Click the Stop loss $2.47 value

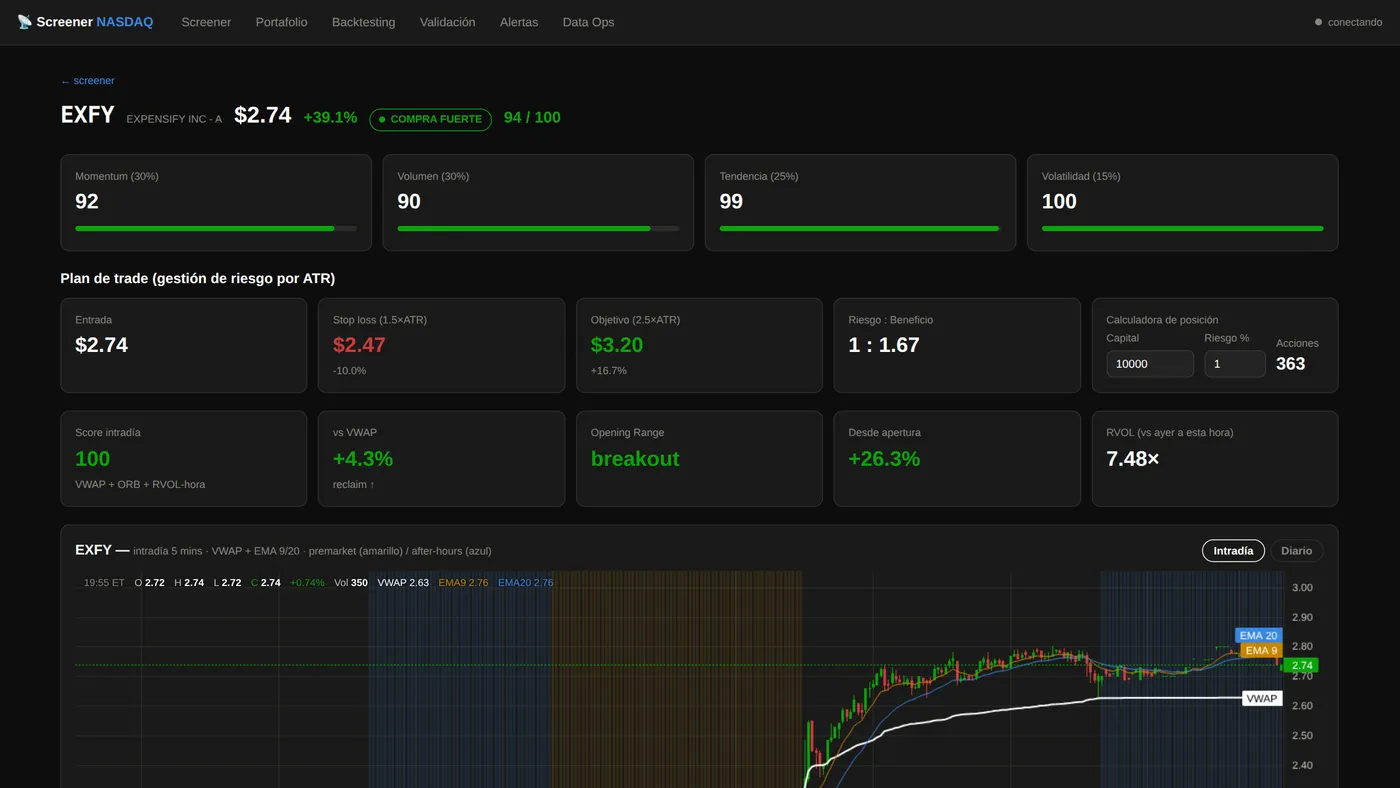click(x=359, y=345)
